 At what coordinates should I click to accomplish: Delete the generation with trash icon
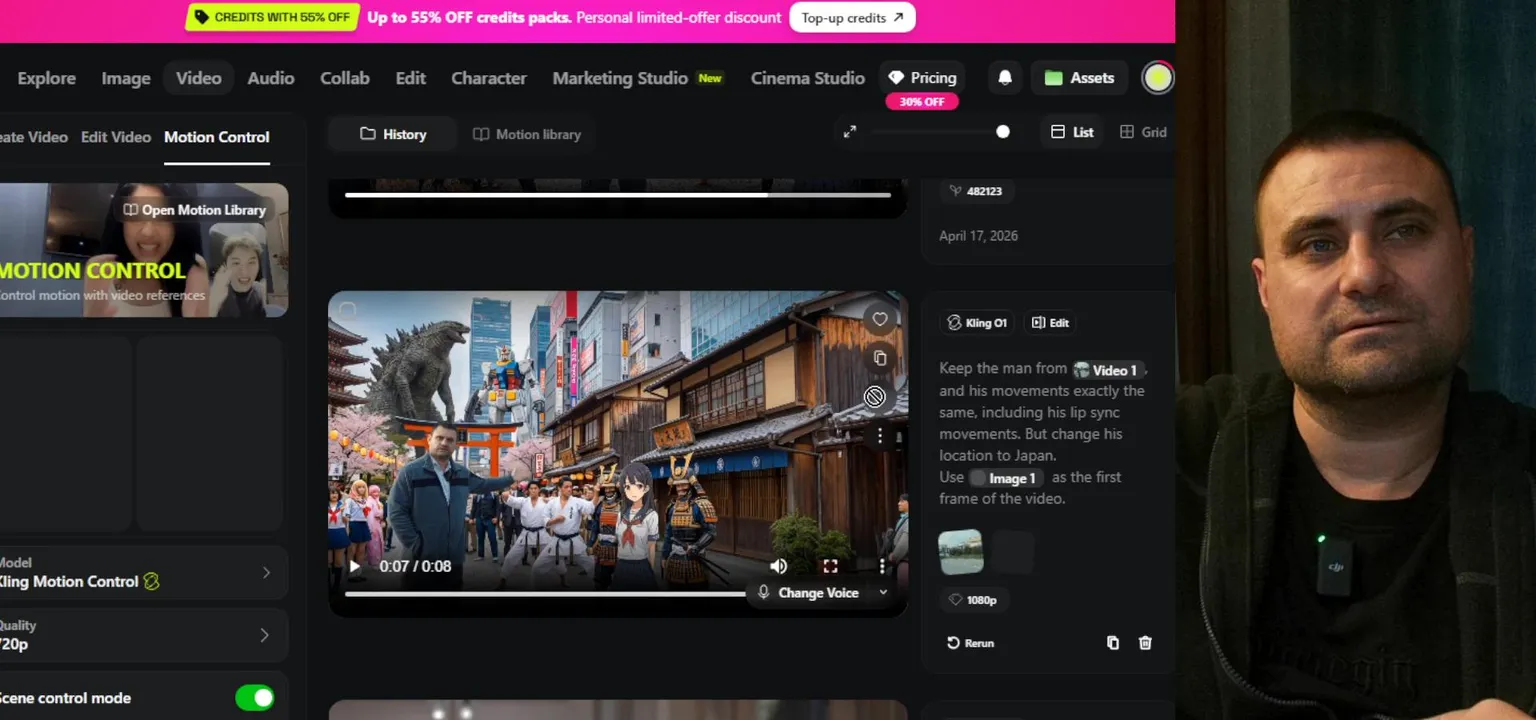[x=1146, y=643]
